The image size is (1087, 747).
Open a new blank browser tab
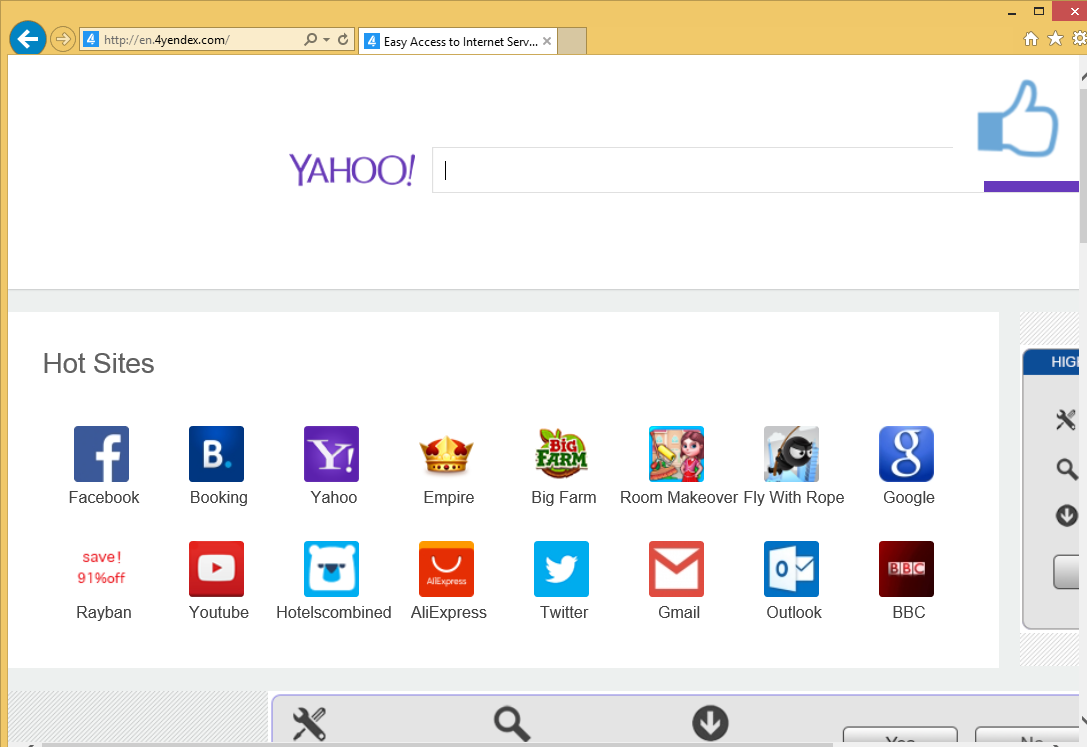click(572, 41)
